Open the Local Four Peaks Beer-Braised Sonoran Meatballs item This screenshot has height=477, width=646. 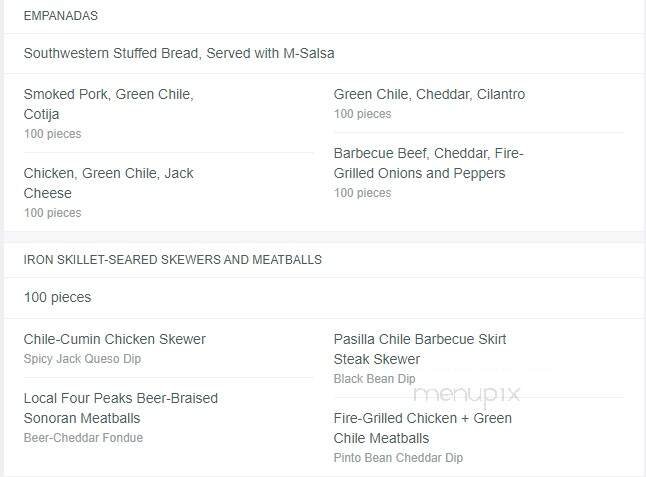pyautogui.click(x=120, y=408)
